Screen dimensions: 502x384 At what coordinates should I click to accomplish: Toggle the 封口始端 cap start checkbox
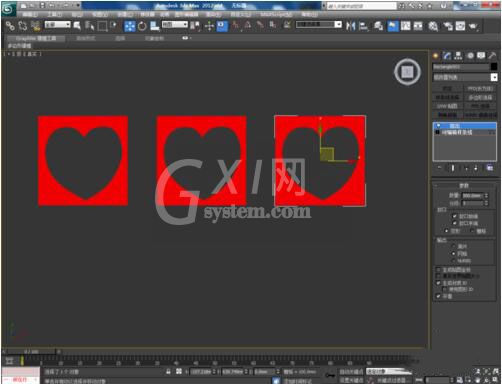(454, 216)
